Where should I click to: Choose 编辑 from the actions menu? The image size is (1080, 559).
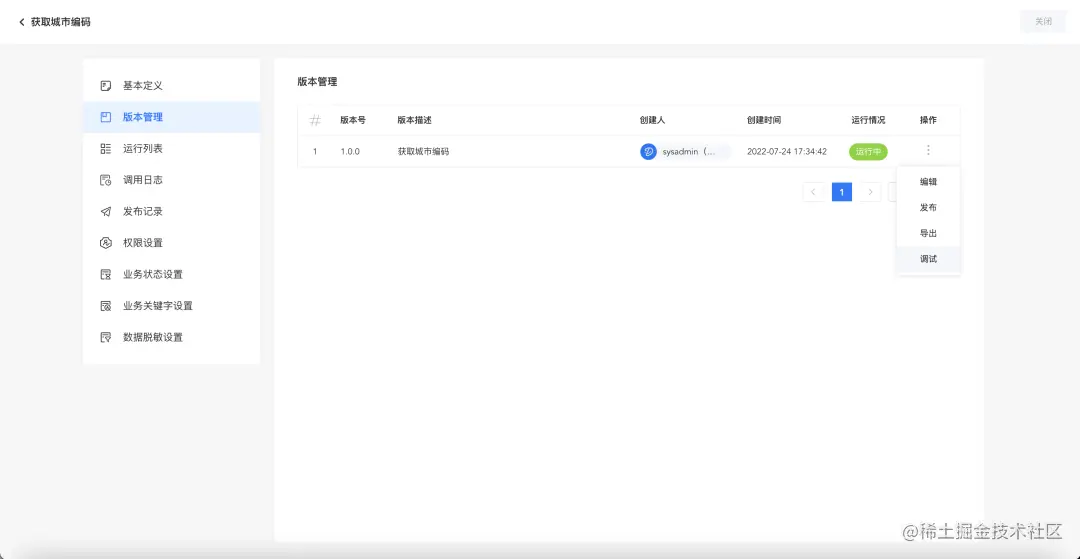pos(928,182)
